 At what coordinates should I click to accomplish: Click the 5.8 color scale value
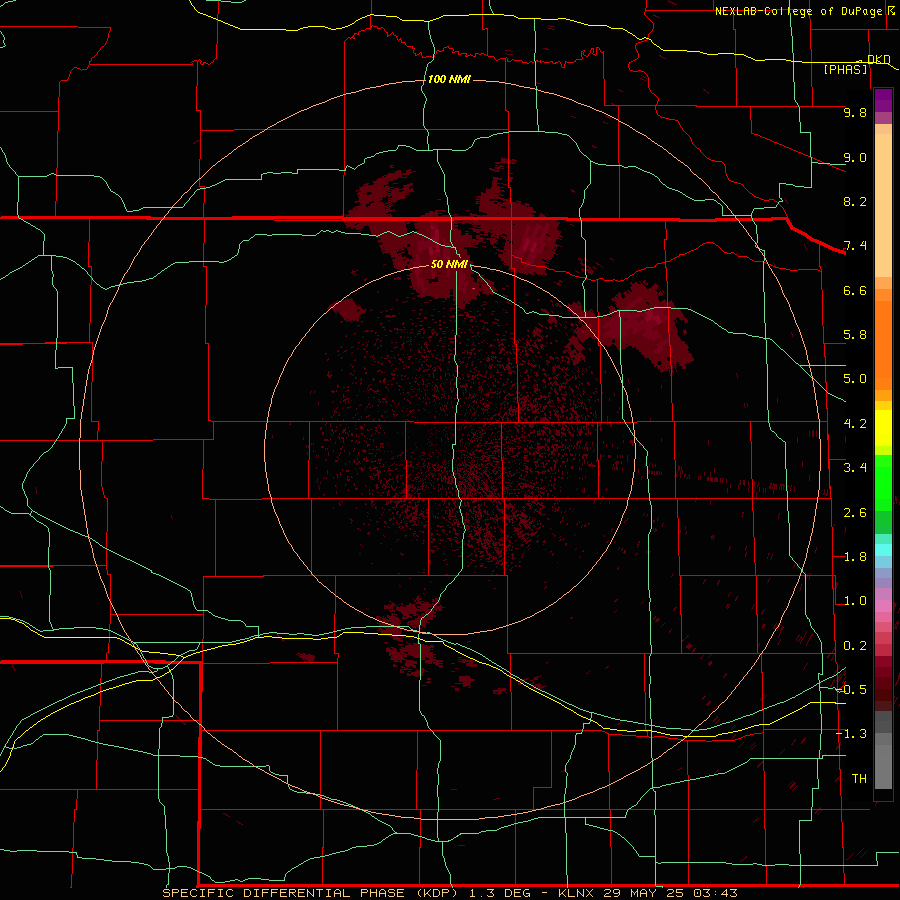tap(855, 335)
